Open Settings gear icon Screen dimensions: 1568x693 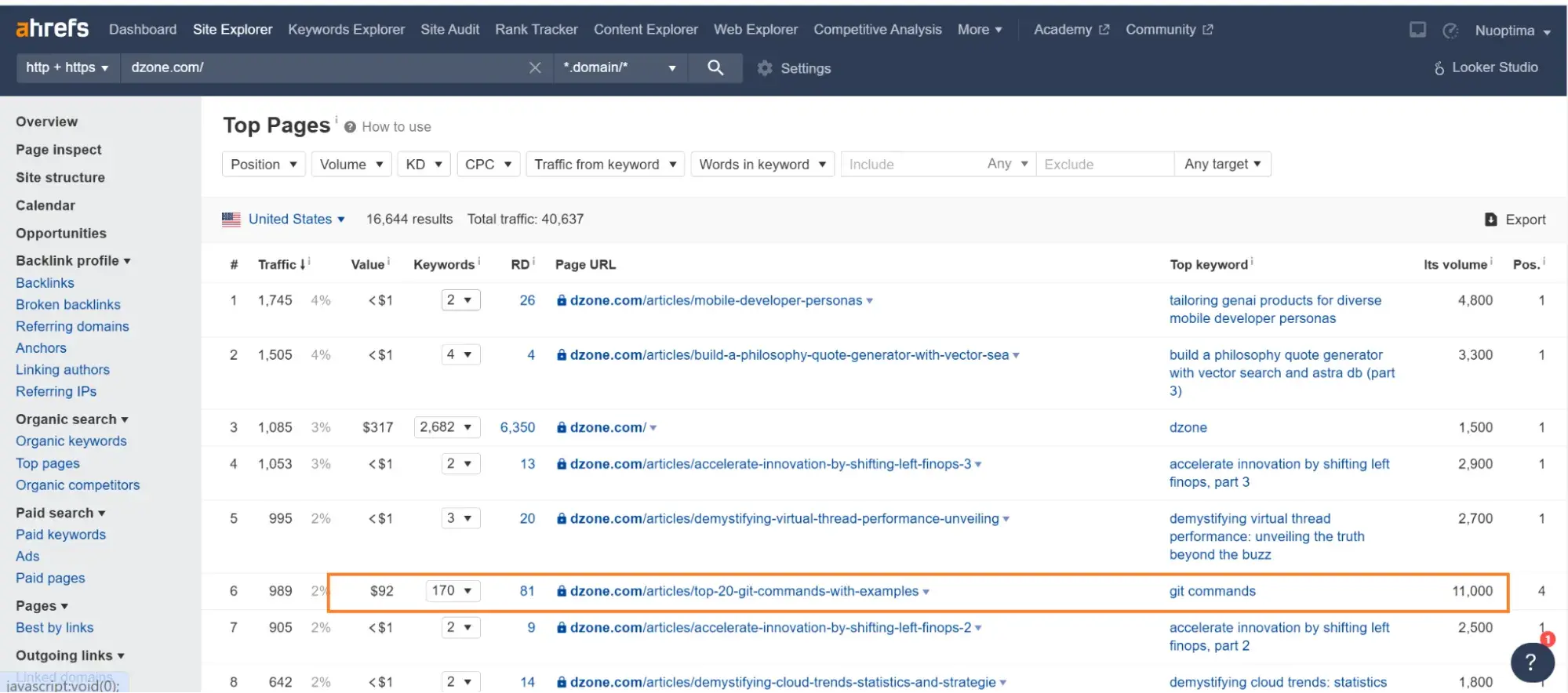coord(765,68)
